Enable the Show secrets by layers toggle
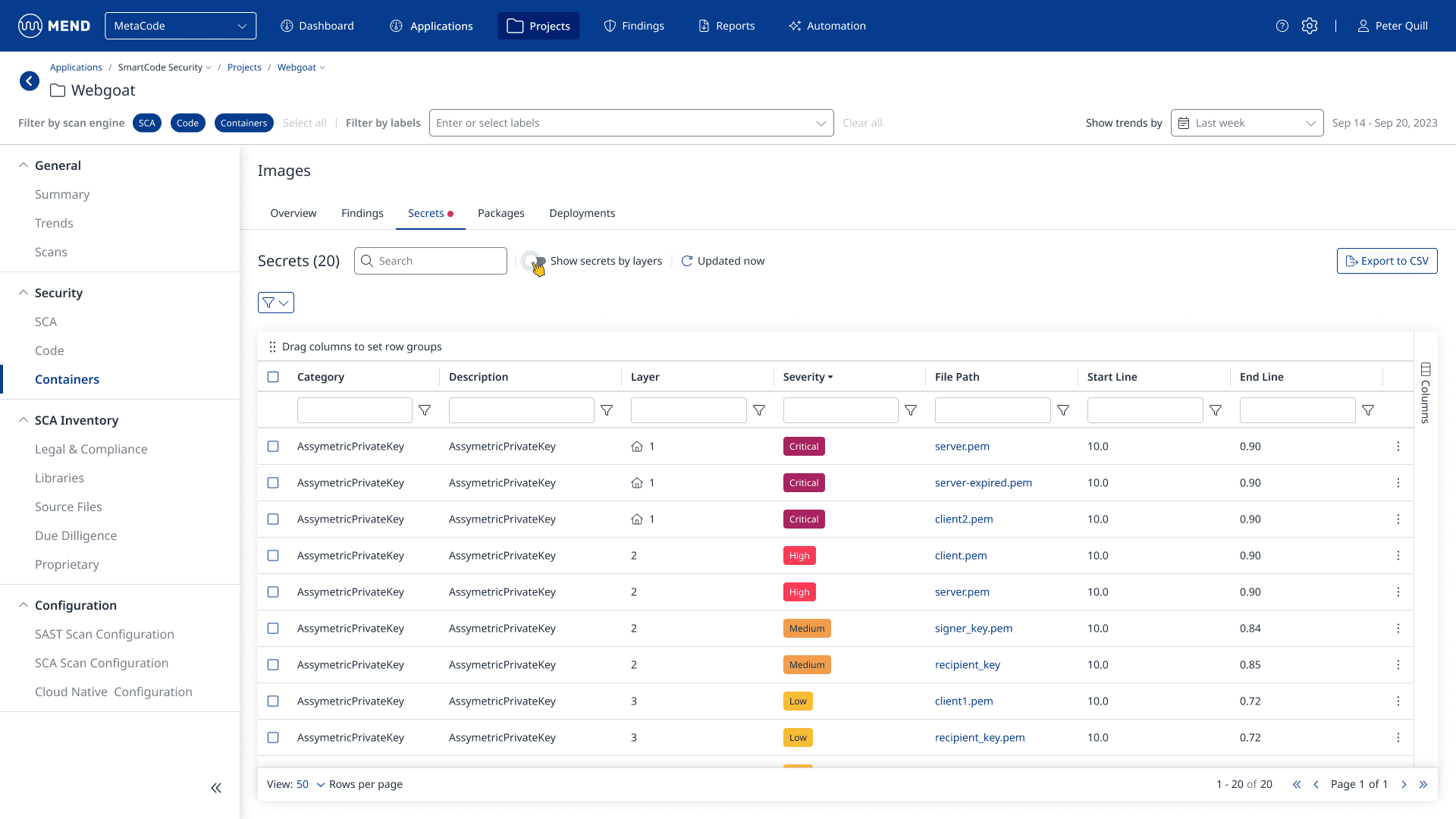This screenshot has width=1456, height=819. pos(532,260)
